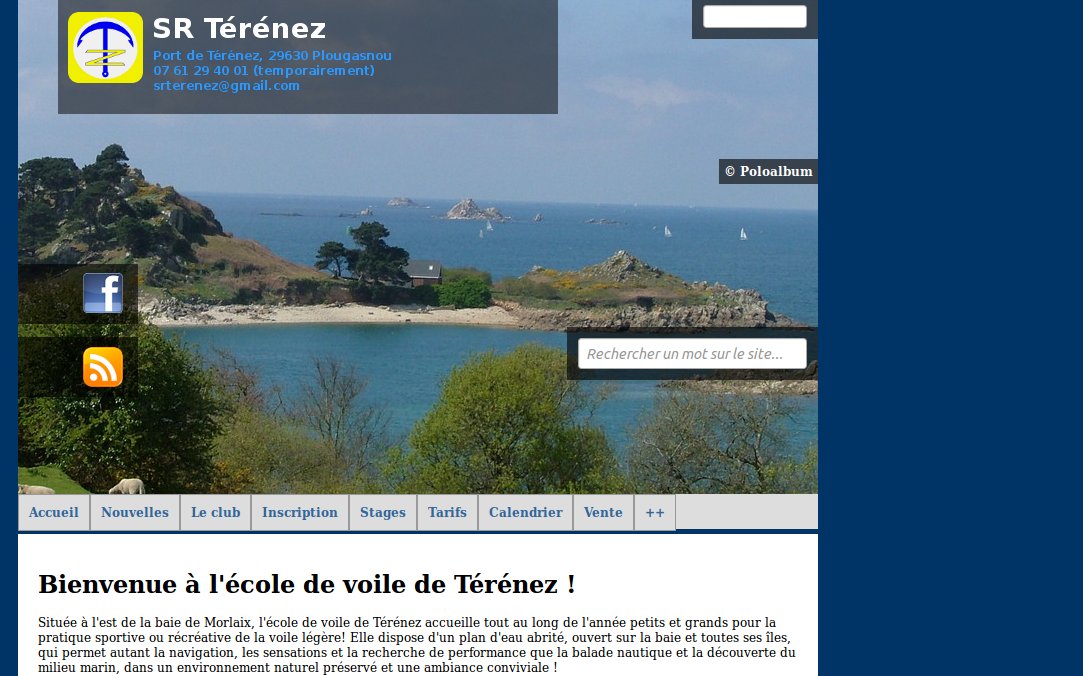The width and height of the screenshot is (1083, 676).
Task: Select the Vente menu item
Action: tap(603, 512)
